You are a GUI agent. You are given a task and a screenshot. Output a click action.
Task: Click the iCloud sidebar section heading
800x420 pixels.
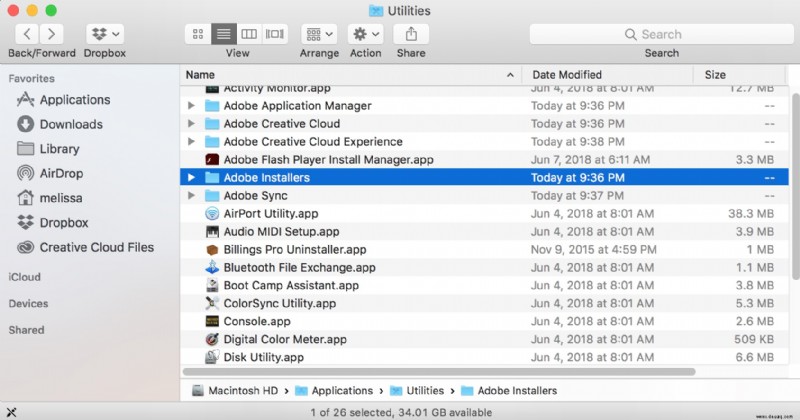tap(24, 277)
